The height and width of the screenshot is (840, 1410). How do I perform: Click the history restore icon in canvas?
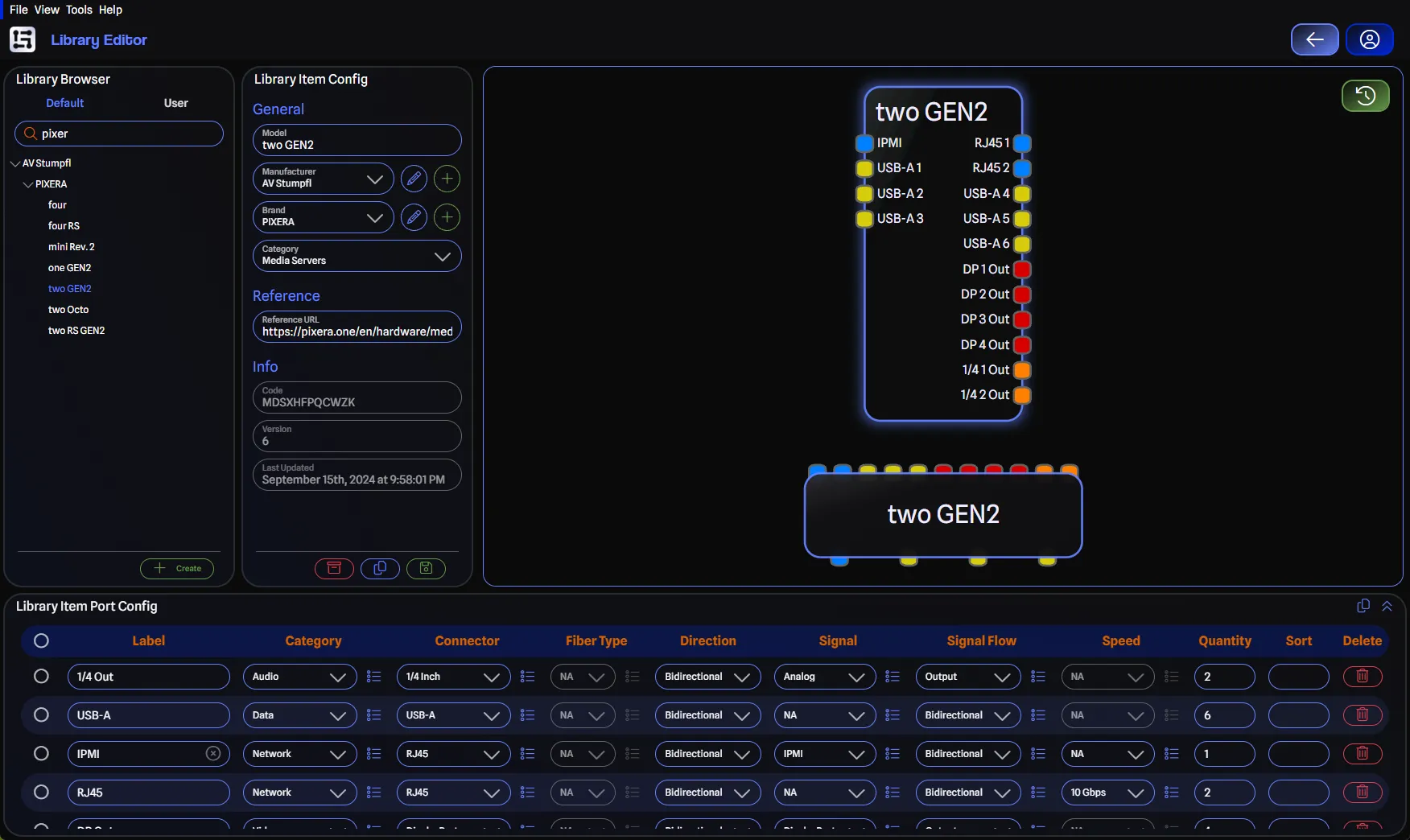coord(1365,96)
